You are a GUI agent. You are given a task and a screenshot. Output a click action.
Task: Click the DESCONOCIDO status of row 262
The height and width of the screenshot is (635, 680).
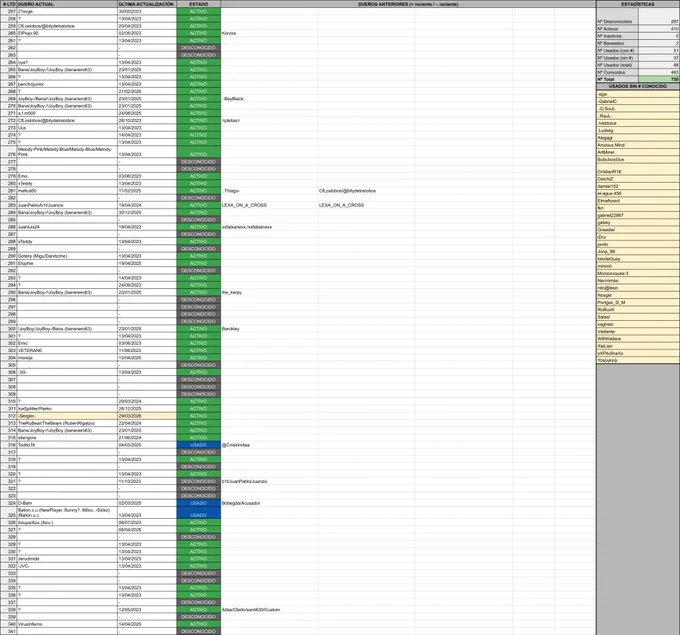tap(199, 48)
